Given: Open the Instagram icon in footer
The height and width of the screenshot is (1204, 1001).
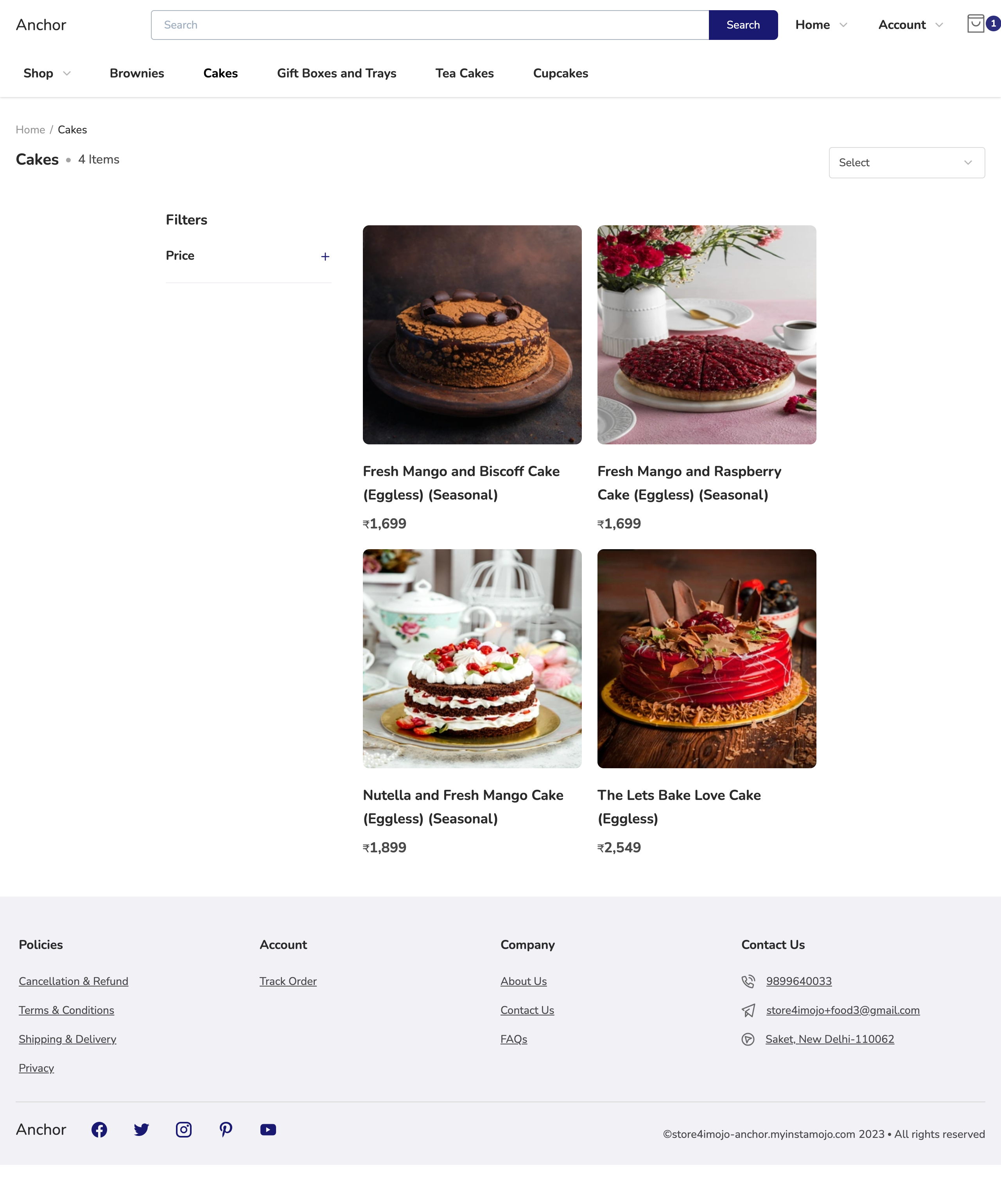Looking at the screenshot, I should click(x=183, y=1129).
